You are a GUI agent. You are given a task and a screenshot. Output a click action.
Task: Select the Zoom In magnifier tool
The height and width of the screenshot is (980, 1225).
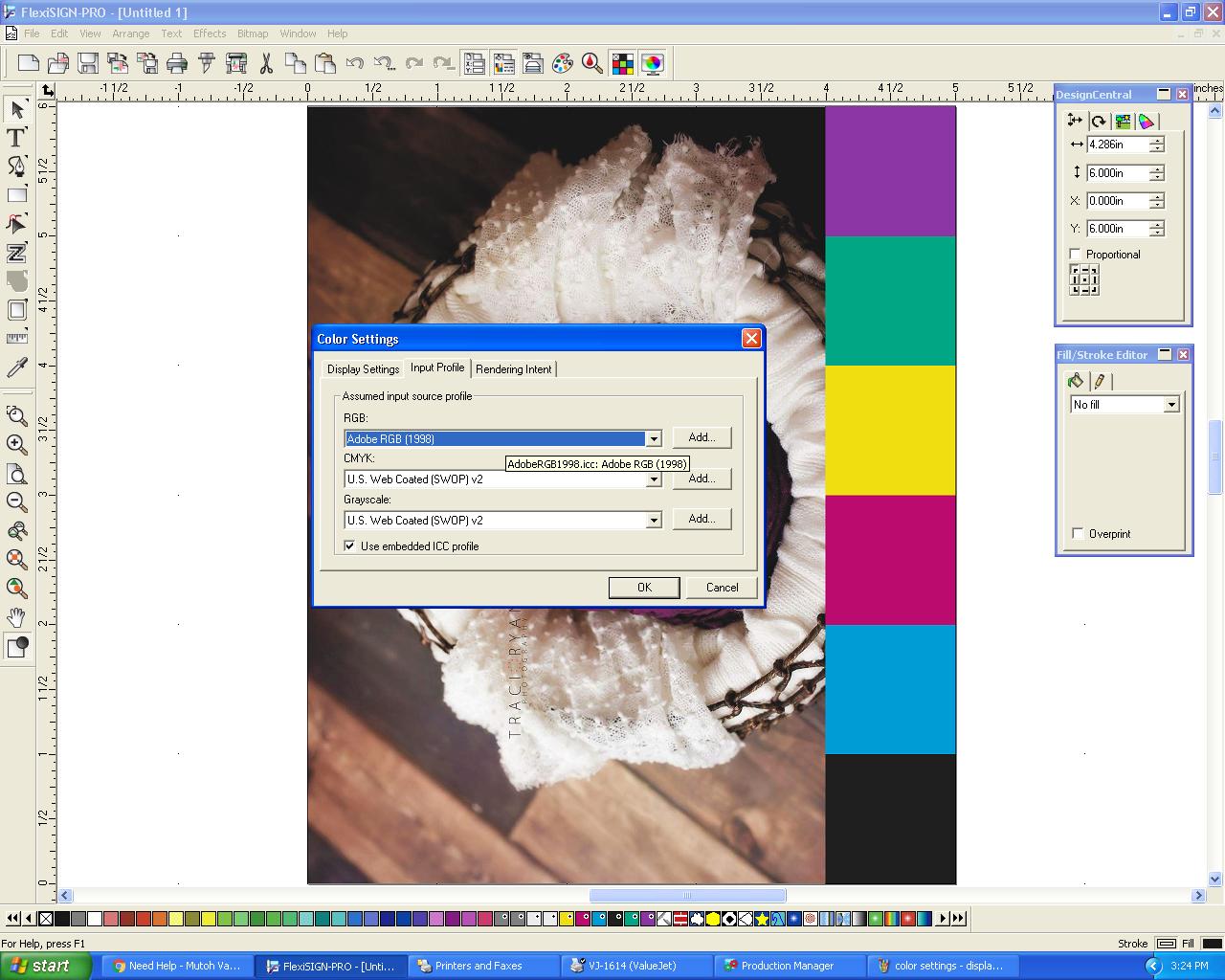click(x=16, y=444)
